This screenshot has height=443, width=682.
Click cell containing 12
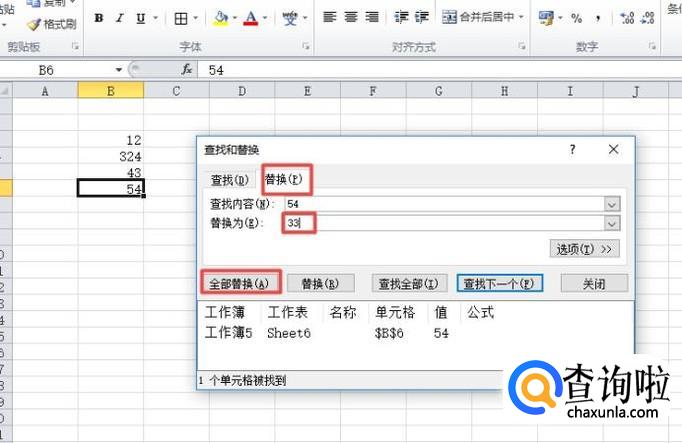coord(110,140)
